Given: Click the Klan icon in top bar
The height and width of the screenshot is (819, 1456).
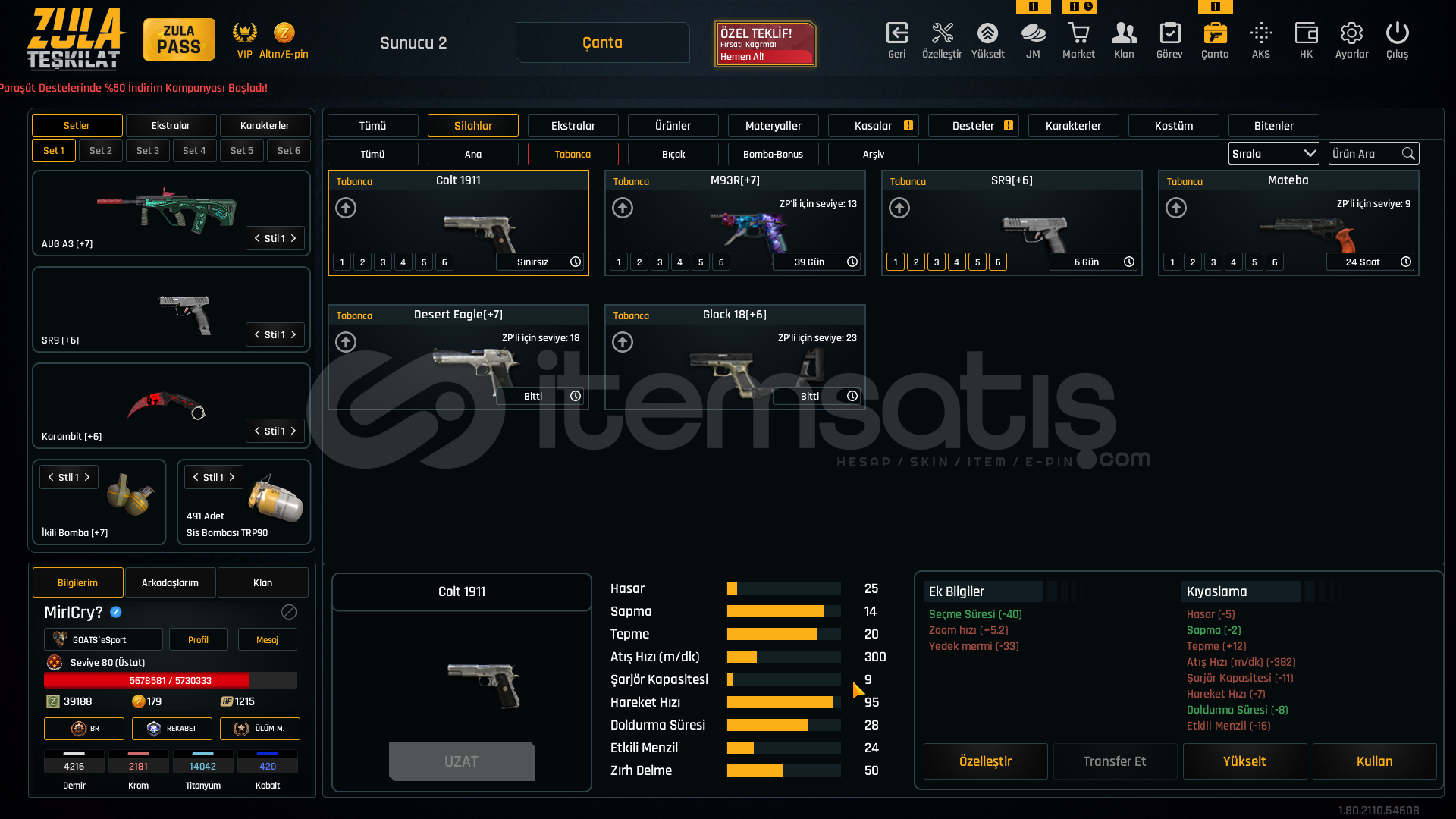Looking at the screenshot, I should tap(1124, 34).
